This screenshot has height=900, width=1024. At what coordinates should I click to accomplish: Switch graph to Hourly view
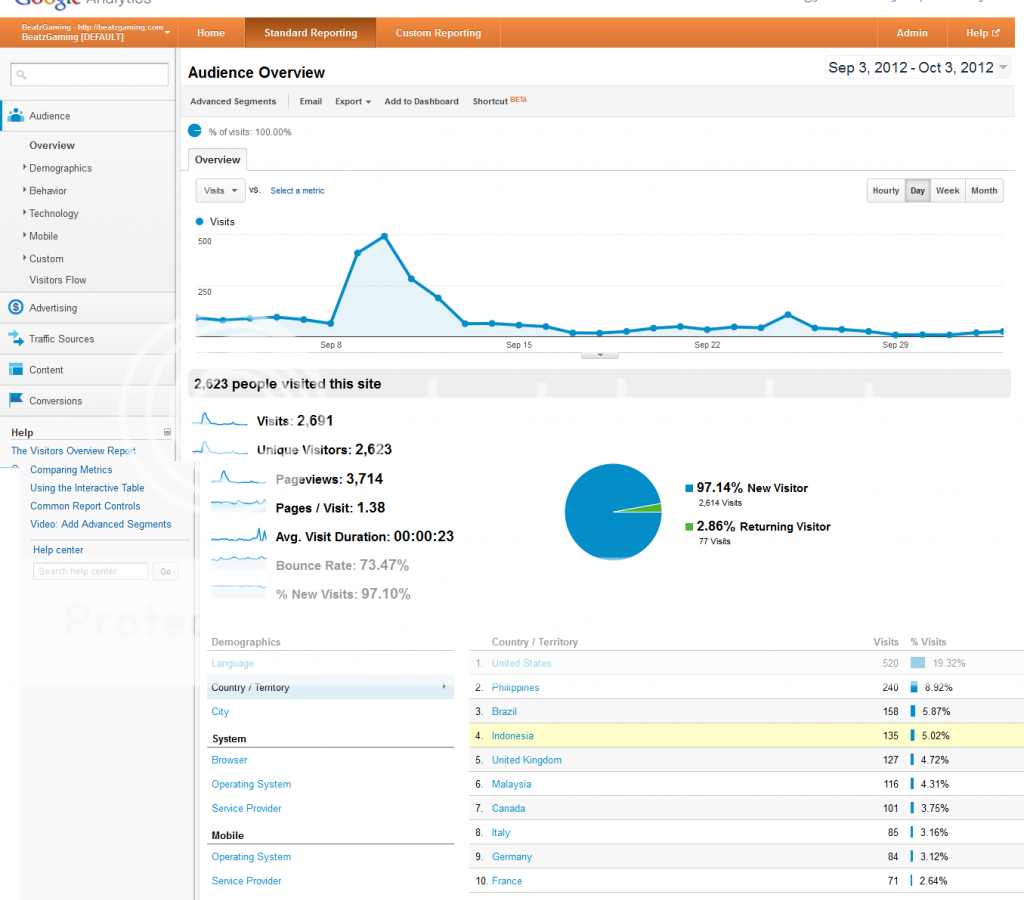pos(885,191)
